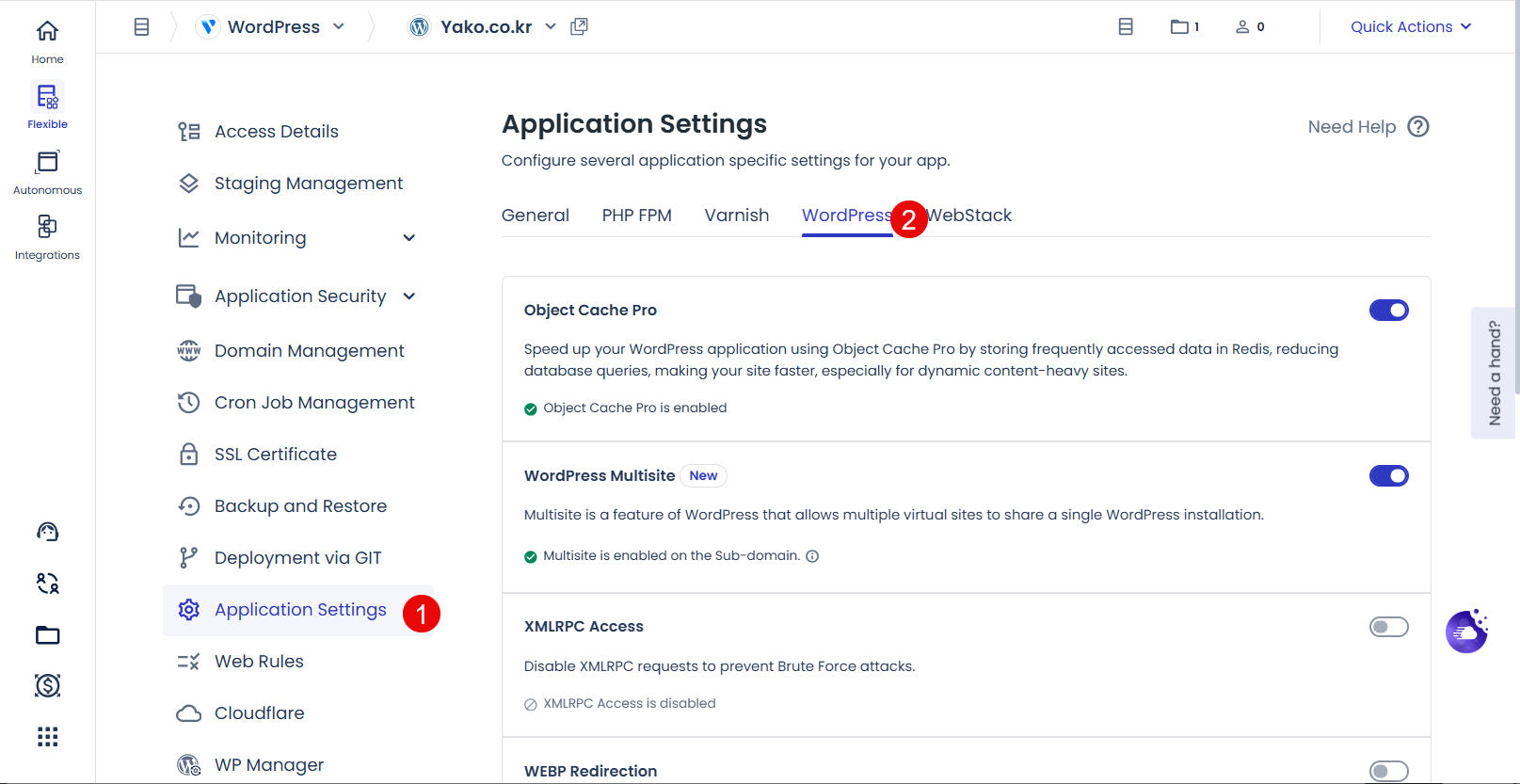Open the Flexible servers section

(47, 106)
